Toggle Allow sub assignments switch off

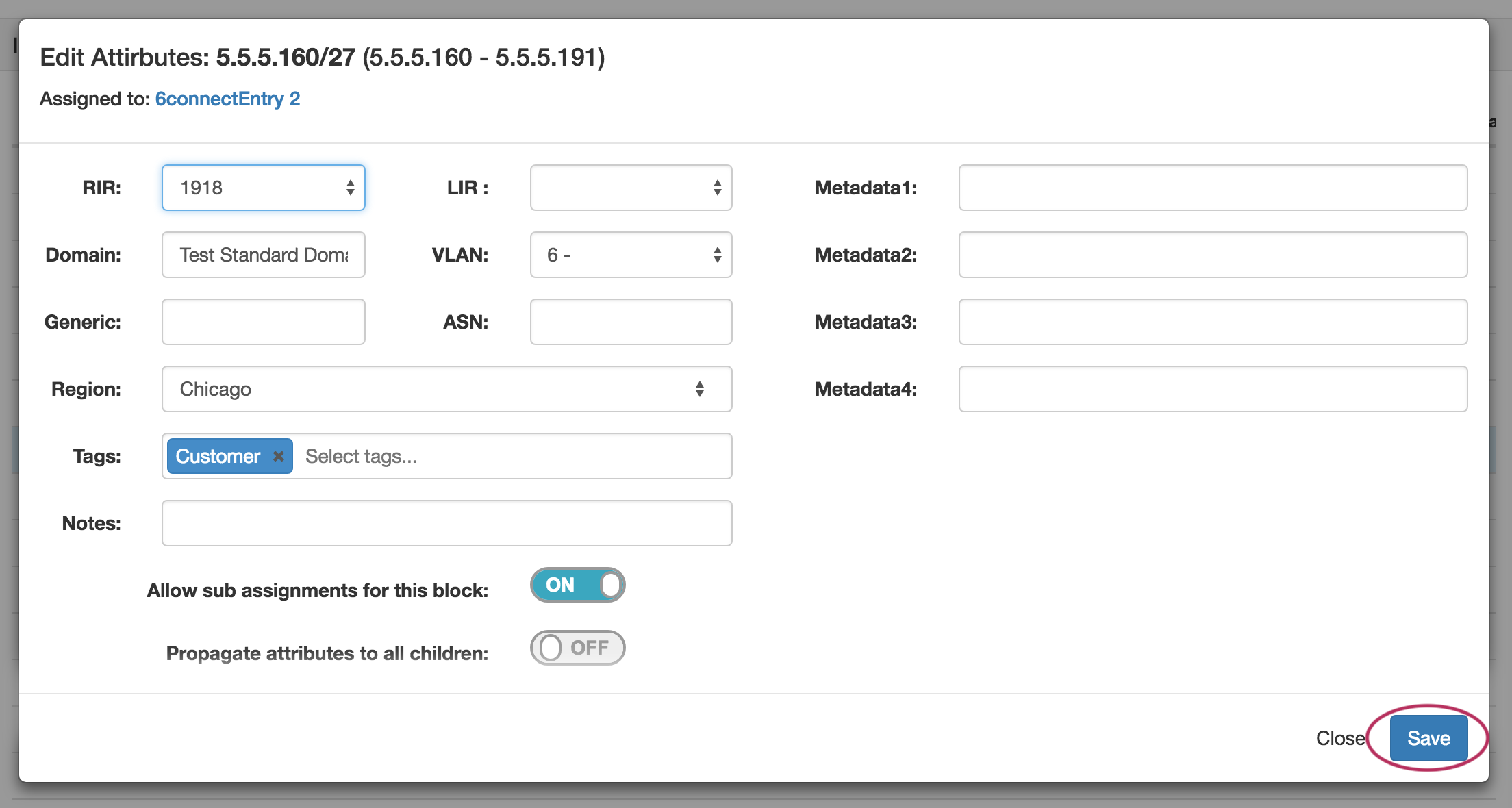(577, 585)
